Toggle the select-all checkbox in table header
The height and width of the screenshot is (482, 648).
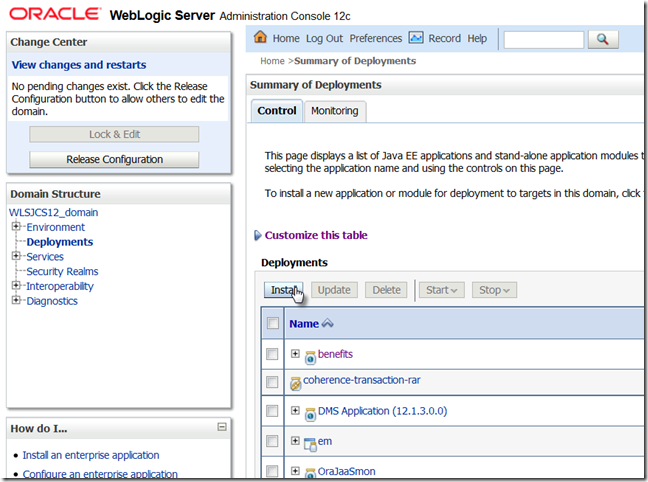(x=272, y=324)
